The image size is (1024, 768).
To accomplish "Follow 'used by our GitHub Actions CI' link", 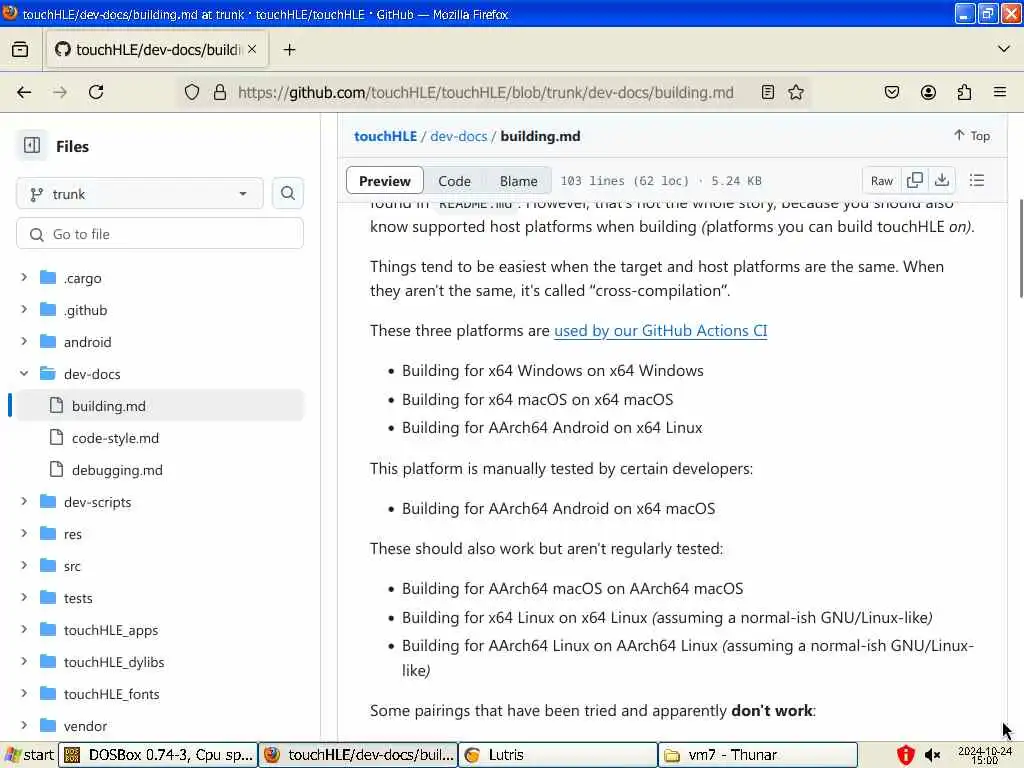I will click(x=660, y=330).
